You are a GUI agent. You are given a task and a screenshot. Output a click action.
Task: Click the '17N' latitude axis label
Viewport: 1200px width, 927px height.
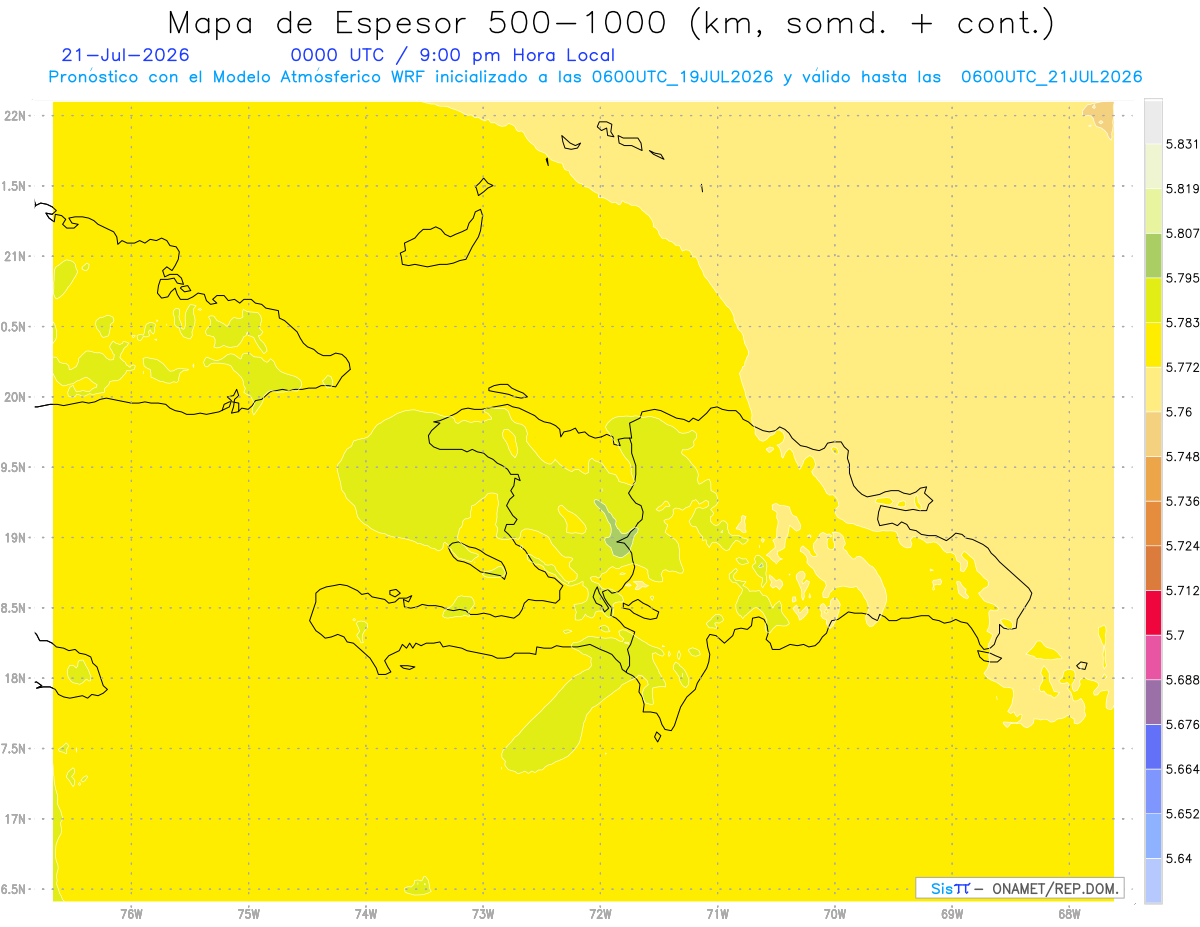pyautogui.click(x=16, y=820)
